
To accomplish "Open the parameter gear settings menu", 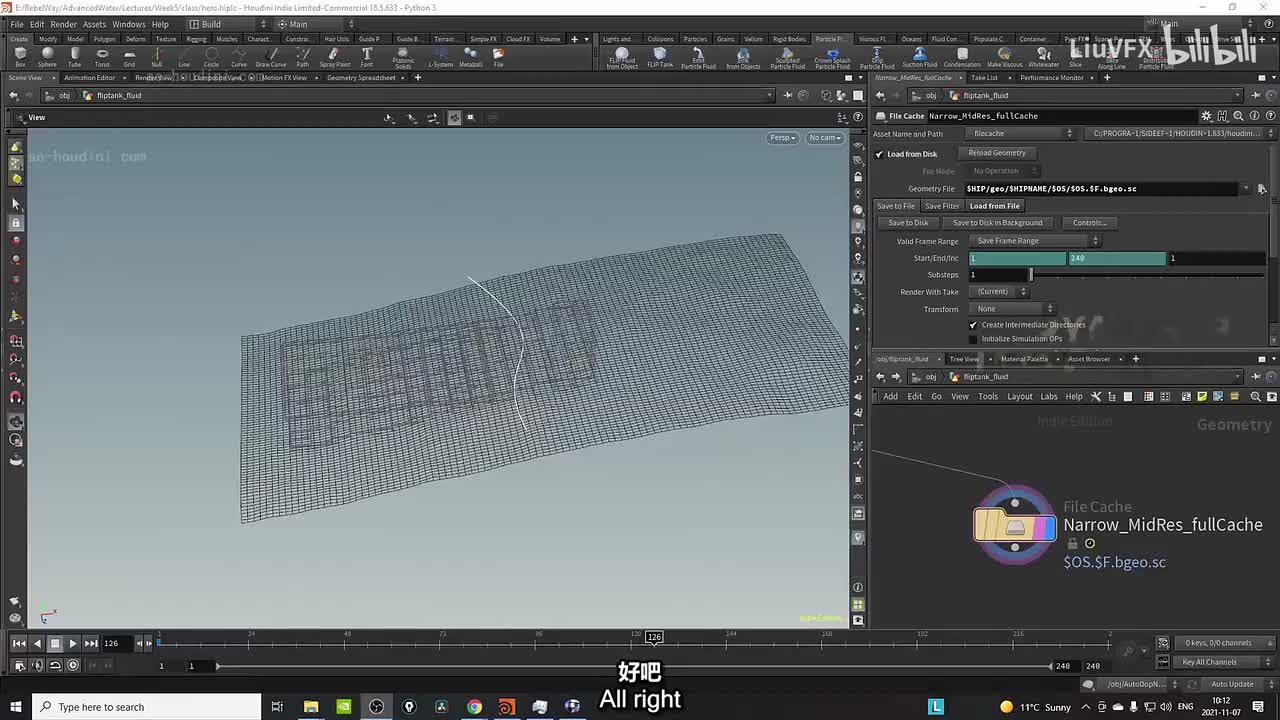I will click(x=1207, y=116).
